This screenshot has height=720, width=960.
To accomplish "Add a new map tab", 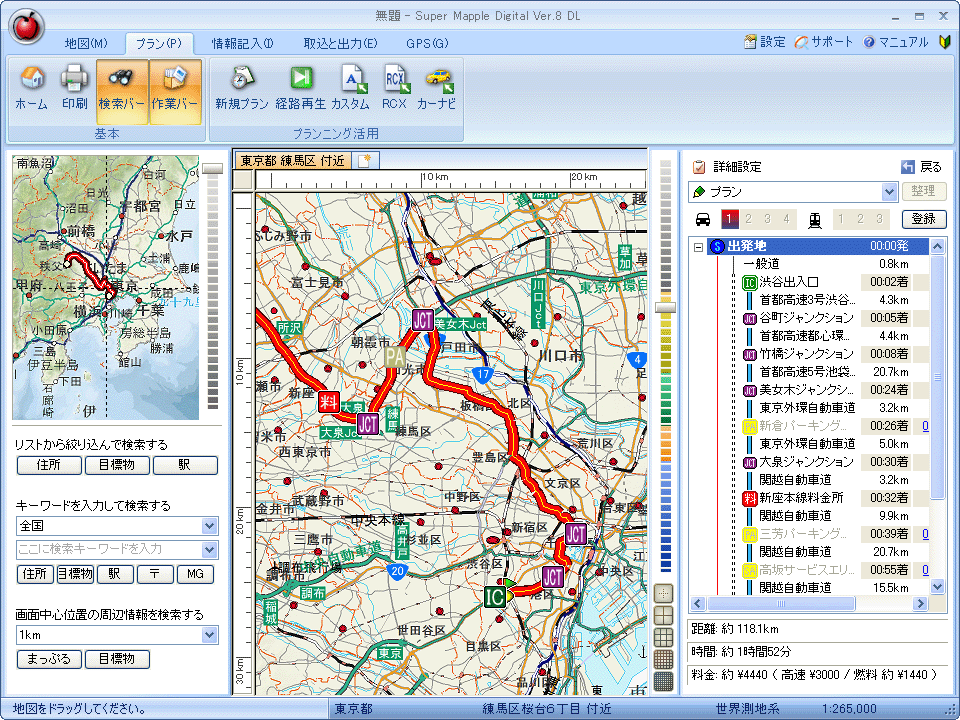I will (366, 160).
